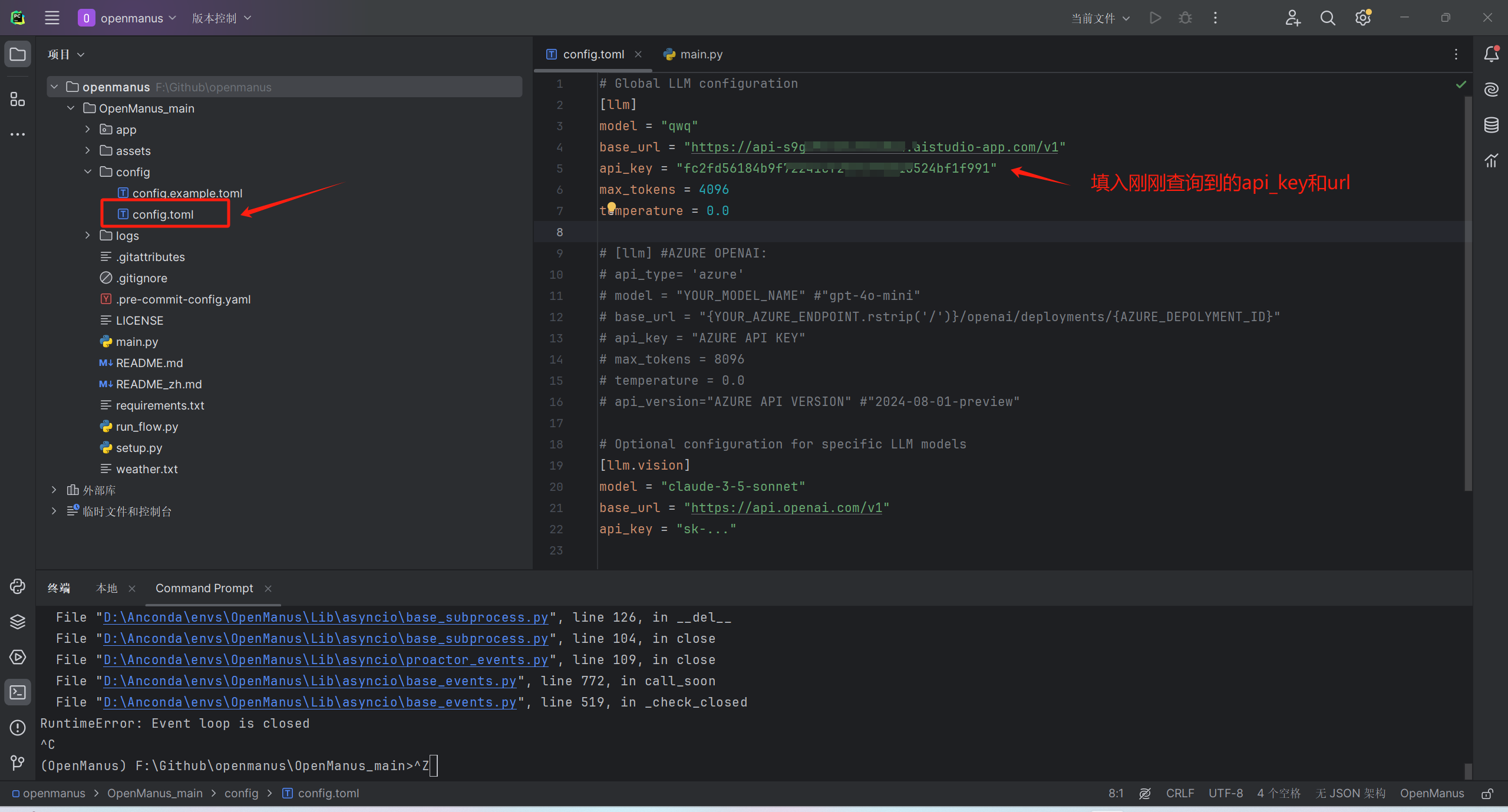Select the 本地 terminal tab
The width and height of the screenshot is (1508, 812).
[107, 588]
